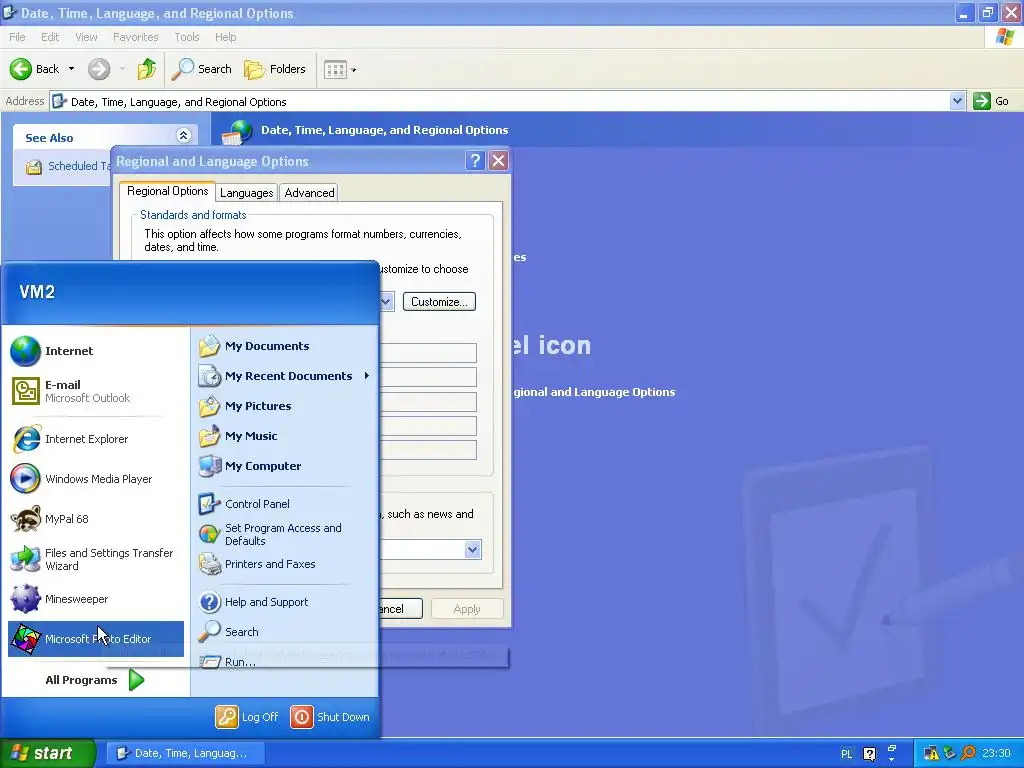Viewport: 1024px width, 768px height.
Task: Click the magnifier tray icon
Action: coord(968,753)
